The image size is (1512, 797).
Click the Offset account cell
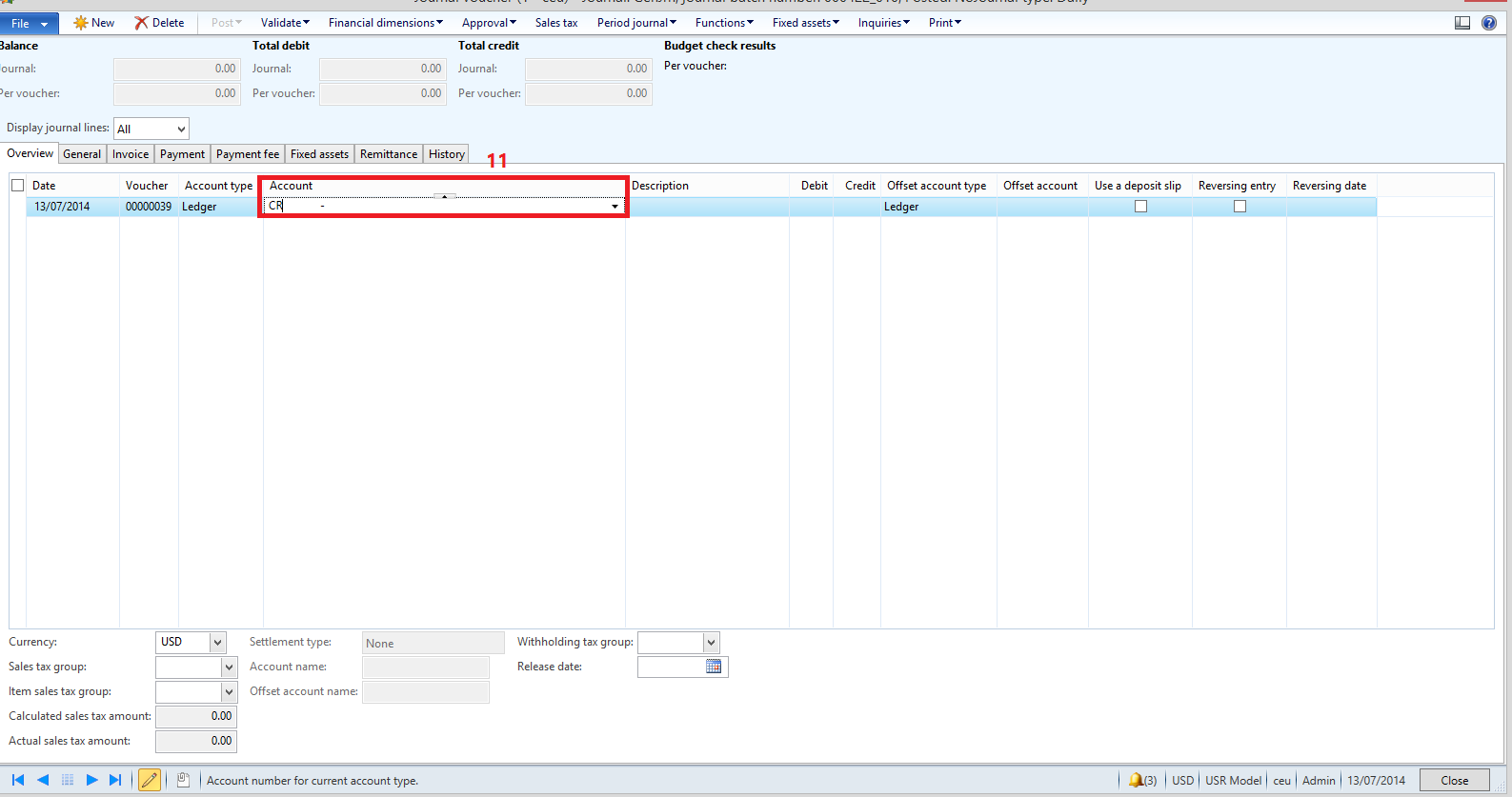1042,207
